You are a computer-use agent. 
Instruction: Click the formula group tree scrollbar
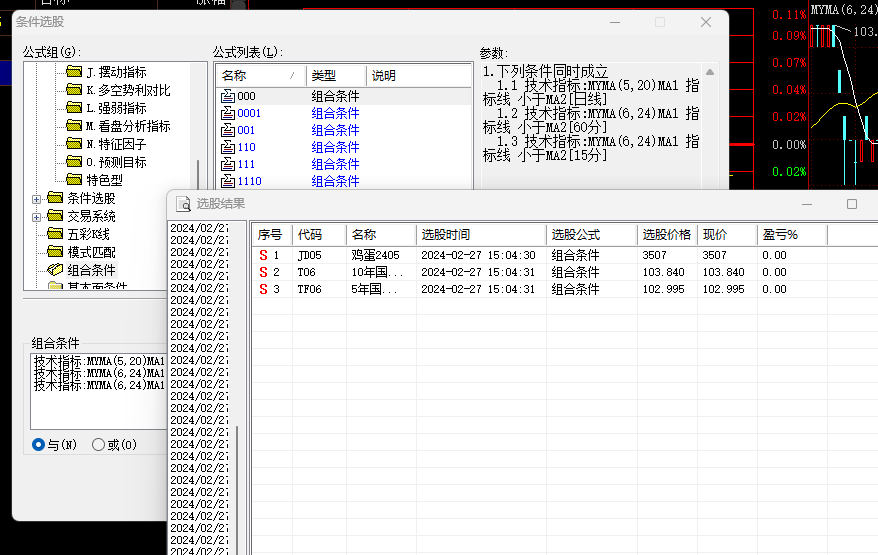coord(198,175)
